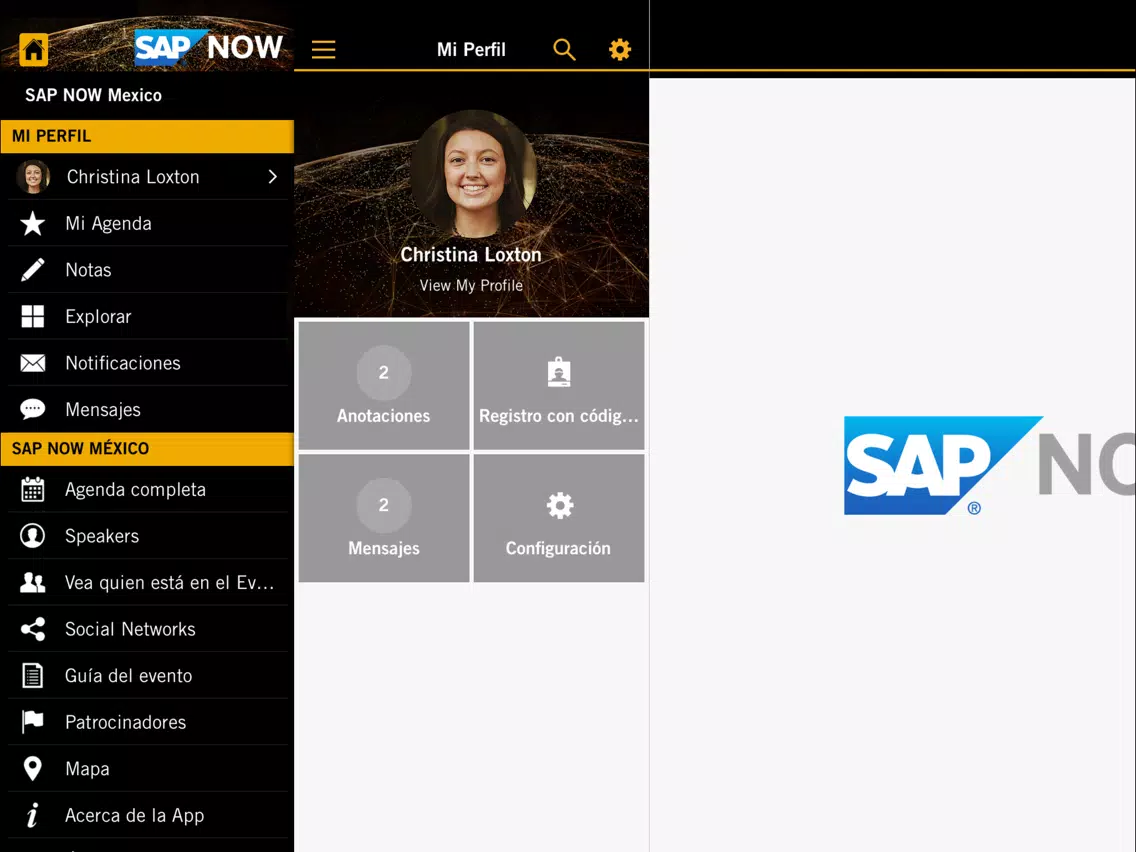
Task: Open the Mensajes speech bubble icon in sidebar
Action: [x=33, y=409]
